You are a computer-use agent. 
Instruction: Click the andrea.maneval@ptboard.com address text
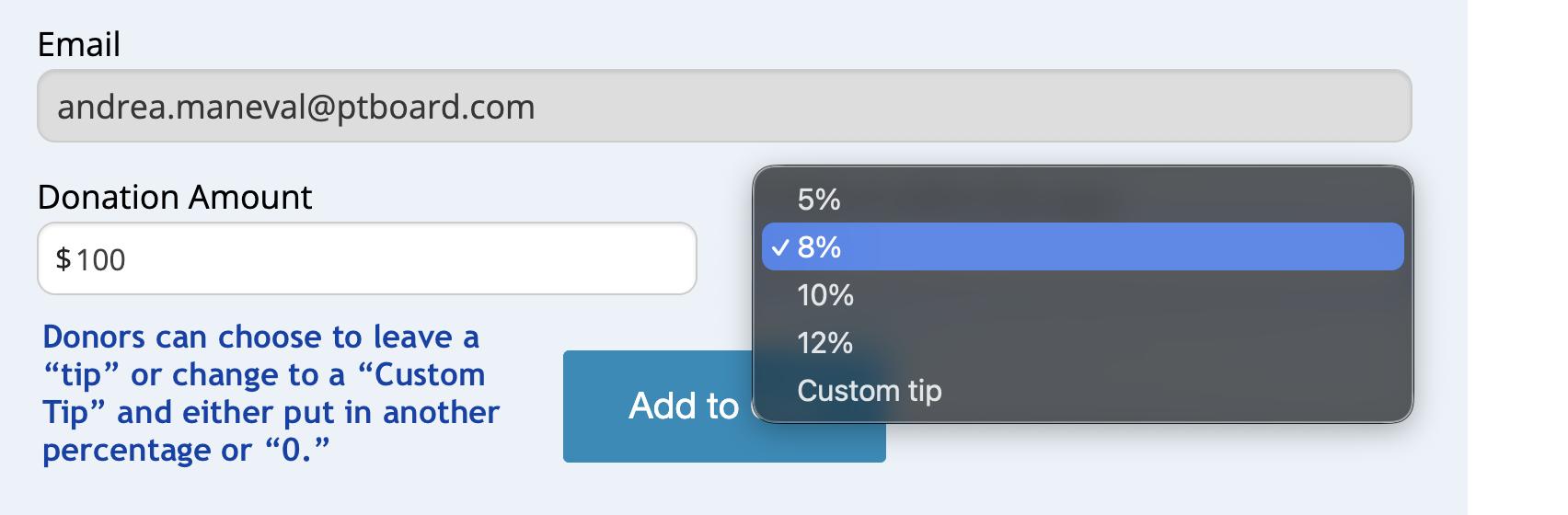pos(295,107)
